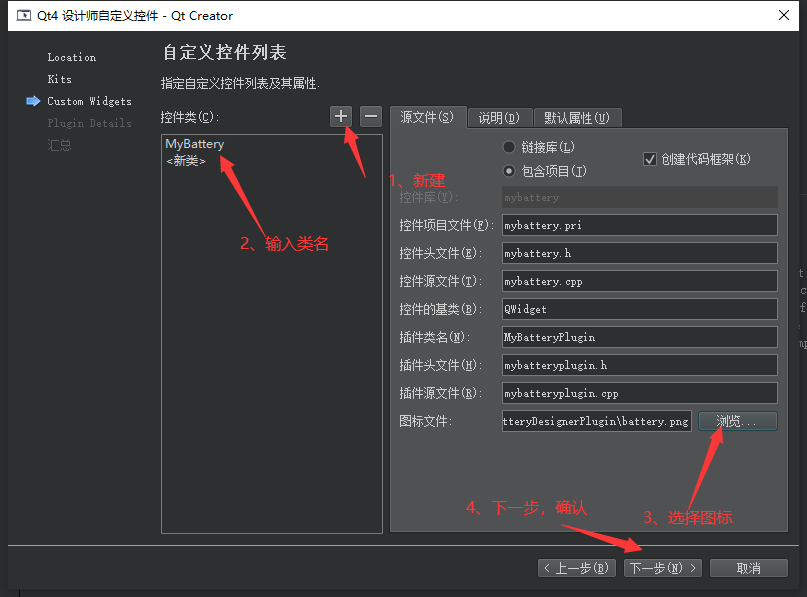Screen dimensions: 807x597
Task: Remove selected widget class with the minus button
Action: coord(370,117)
